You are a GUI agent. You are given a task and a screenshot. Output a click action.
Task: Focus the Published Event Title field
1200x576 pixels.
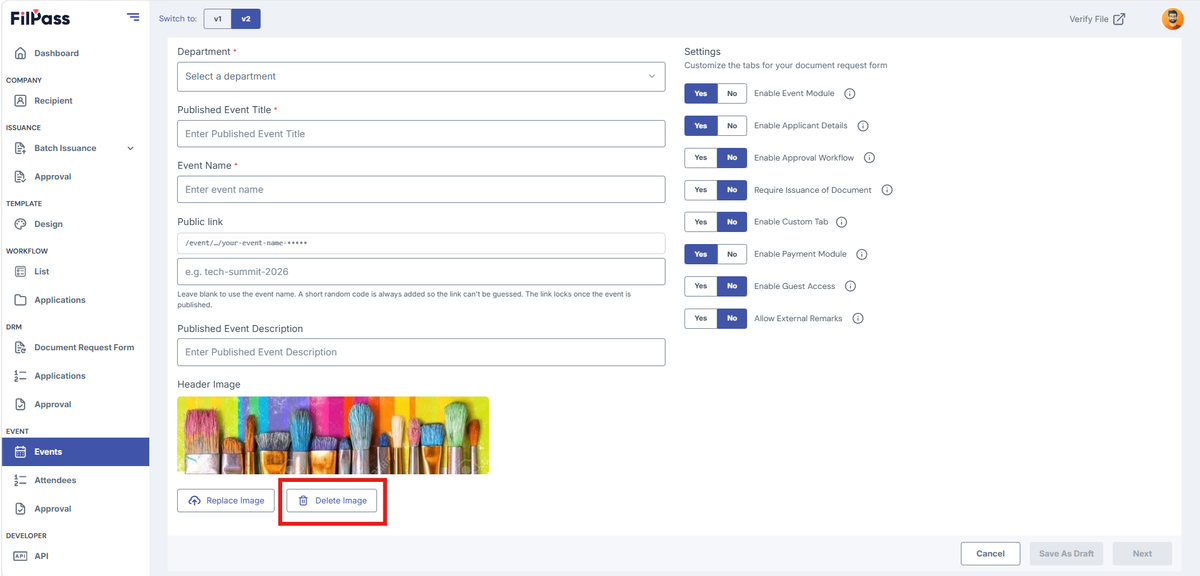pyautogui.click(x=421, y=134)
